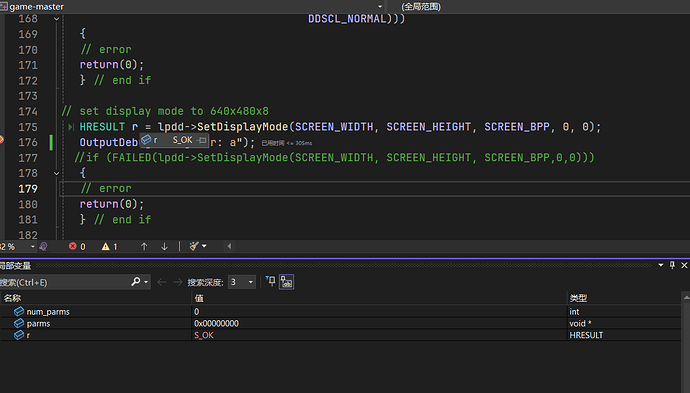Focus the locals search input field
The width and height of the screenshot is (690, 393).
pos(64,282)
